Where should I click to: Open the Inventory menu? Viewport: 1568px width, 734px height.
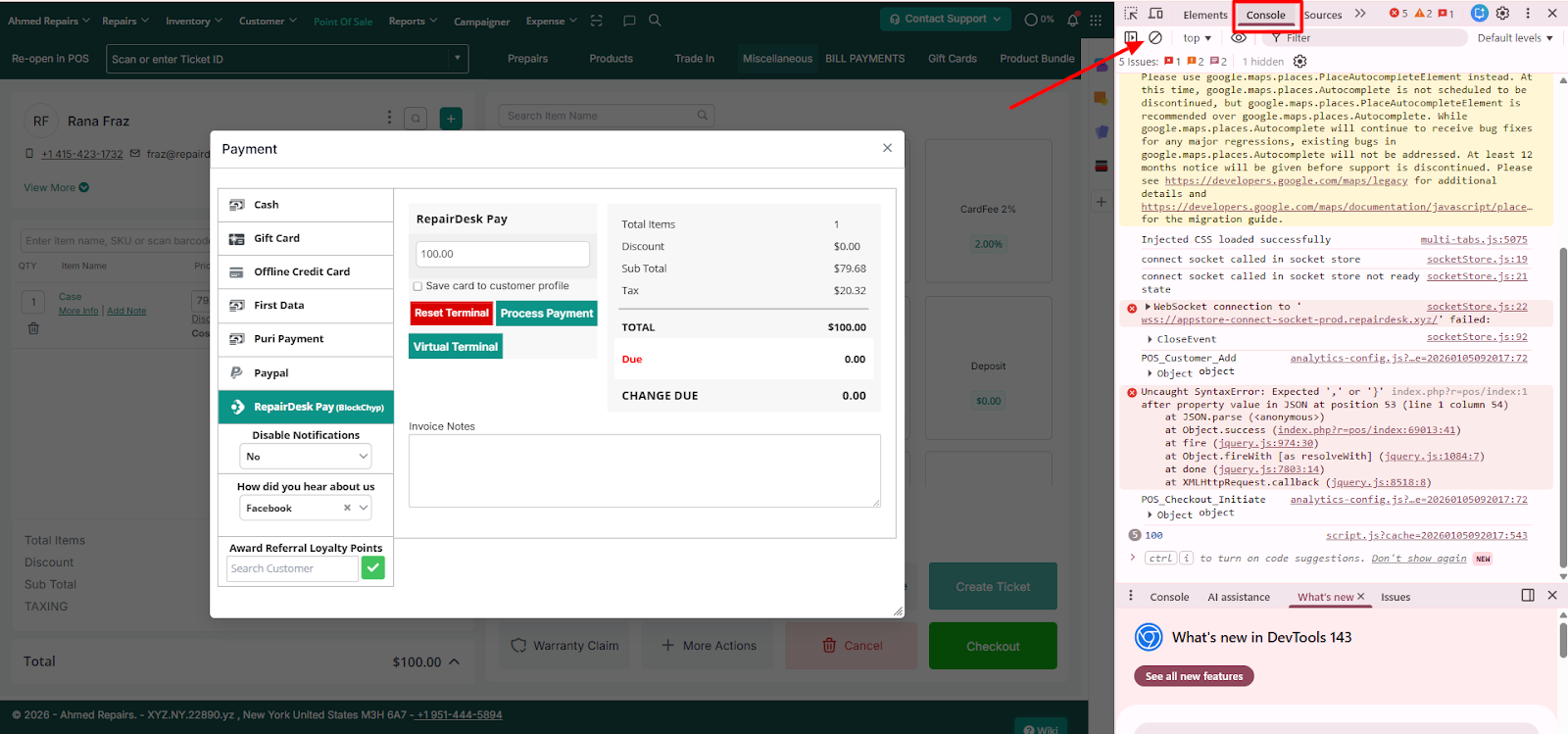click(x=194, y=21)
